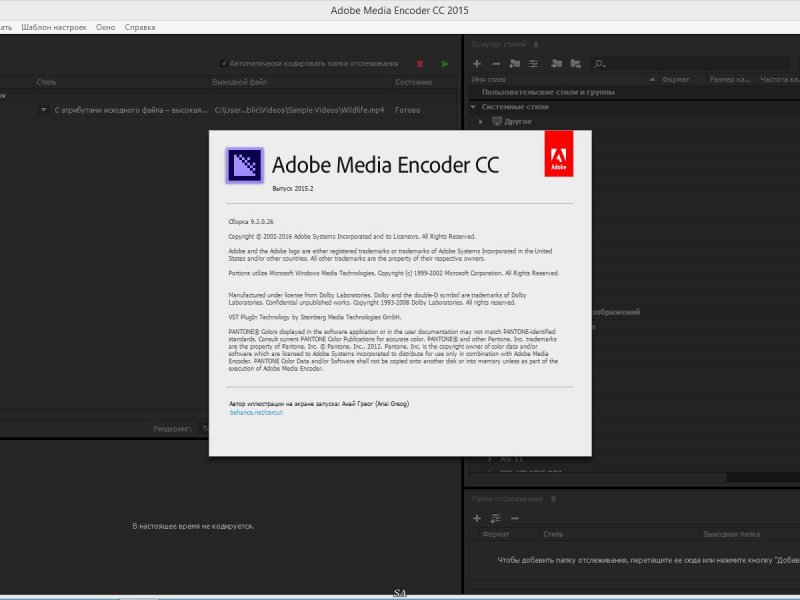
Task: Open the Справка menu
Action: pyautogui.click(x=140, y=28)
